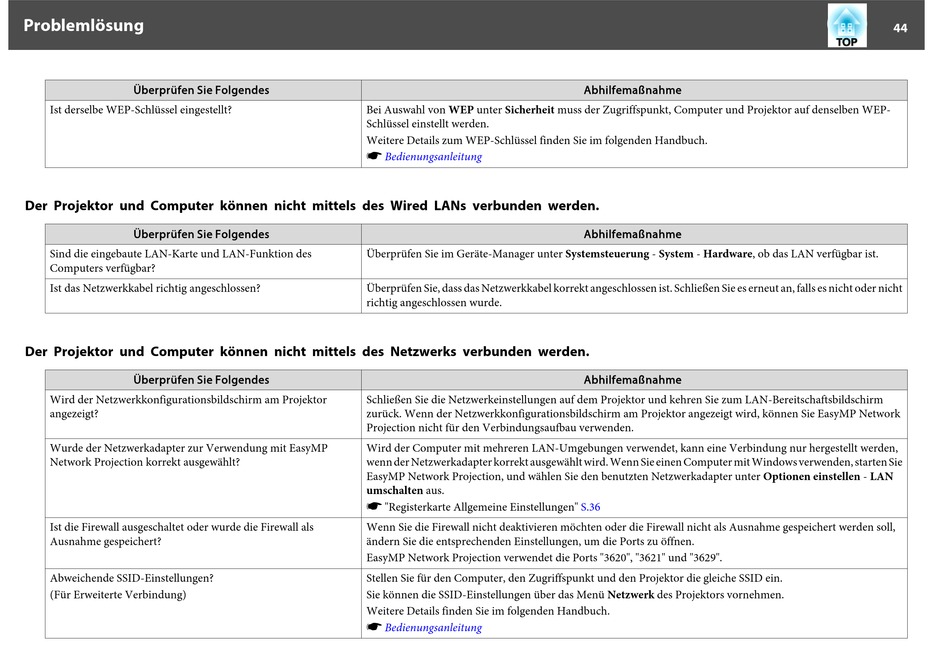Click "Überprüfen Sie, dass das Netzwerkkabel" remedy text
This screenshot has width=950, height=660.
[634, 295]
